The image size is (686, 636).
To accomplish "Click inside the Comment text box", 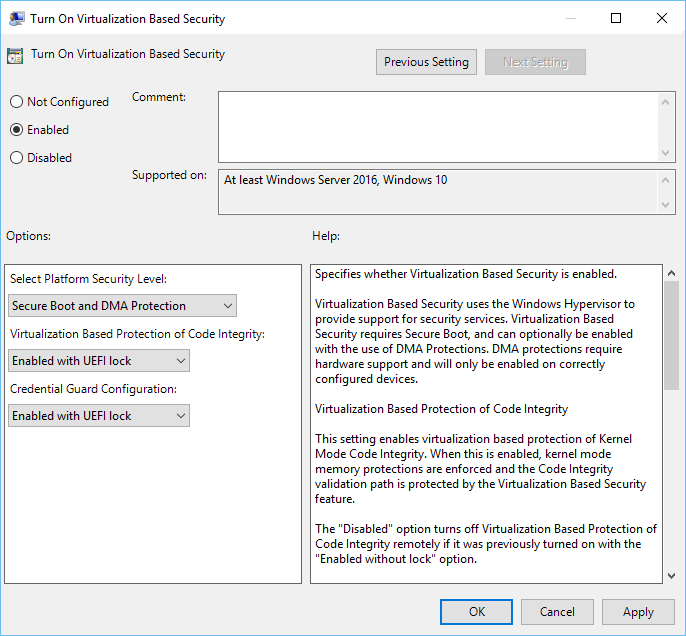I will point(438,125).
